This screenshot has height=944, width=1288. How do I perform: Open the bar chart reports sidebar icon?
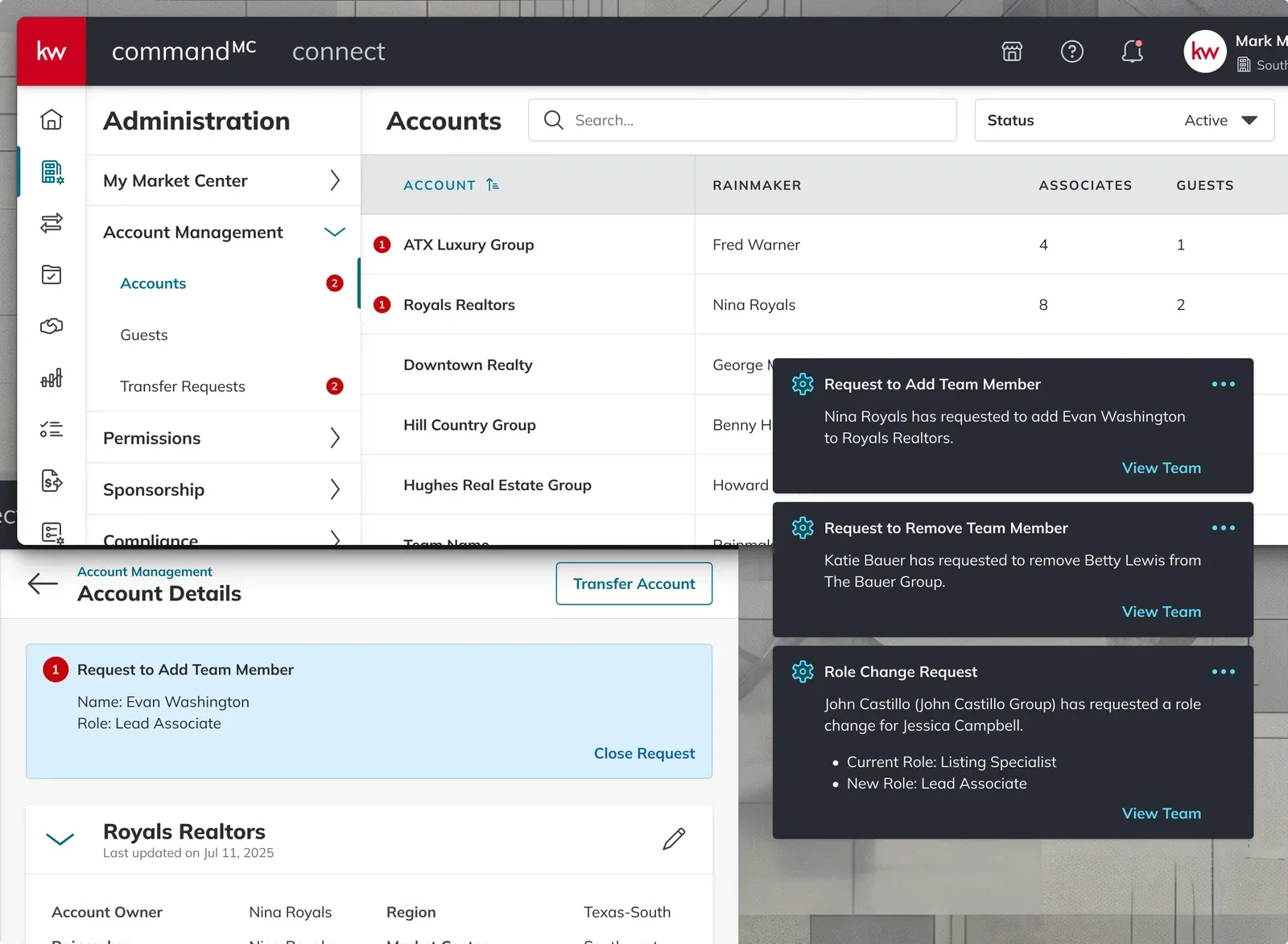coord(52,377)
